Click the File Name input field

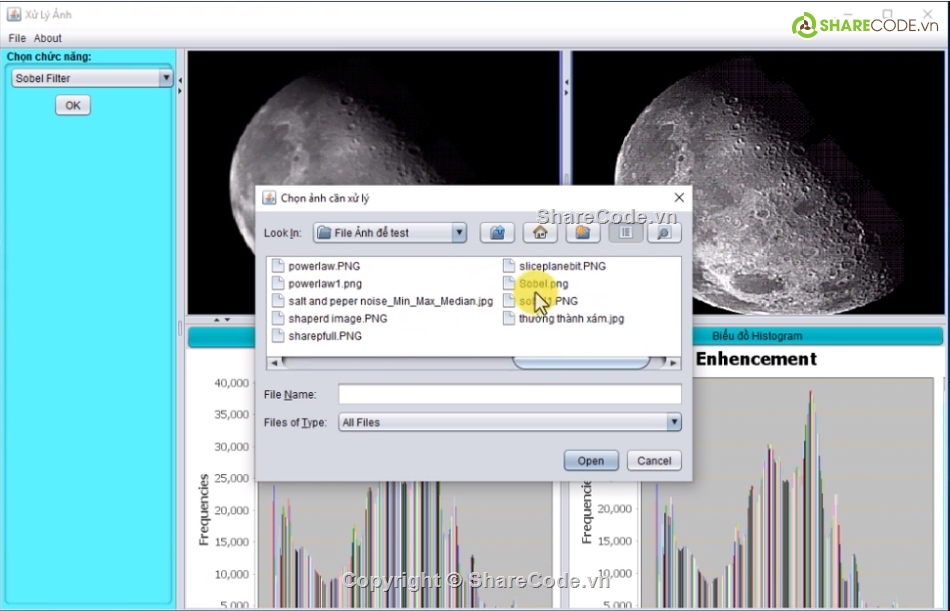510,395
